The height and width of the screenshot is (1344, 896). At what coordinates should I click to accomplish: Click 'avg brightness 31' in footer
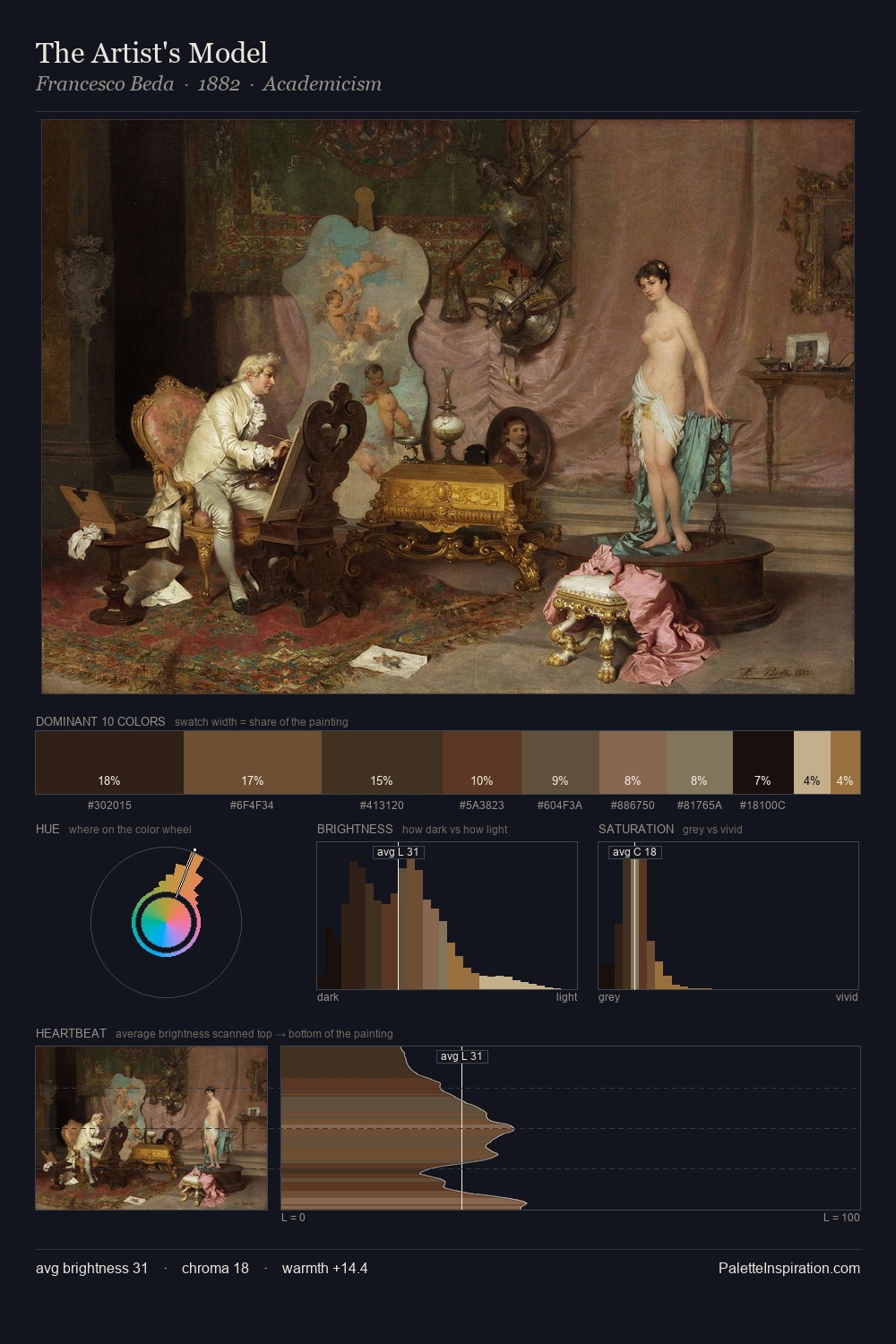coord(92,1269)
